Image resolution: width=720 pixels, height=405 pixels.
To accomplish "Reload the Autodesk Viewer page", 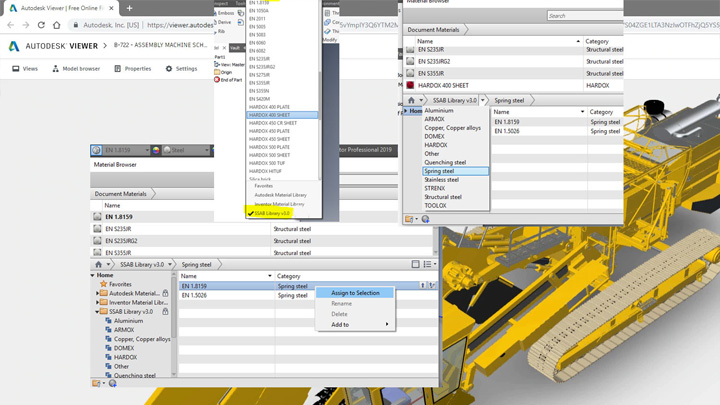I will point(41,25).
